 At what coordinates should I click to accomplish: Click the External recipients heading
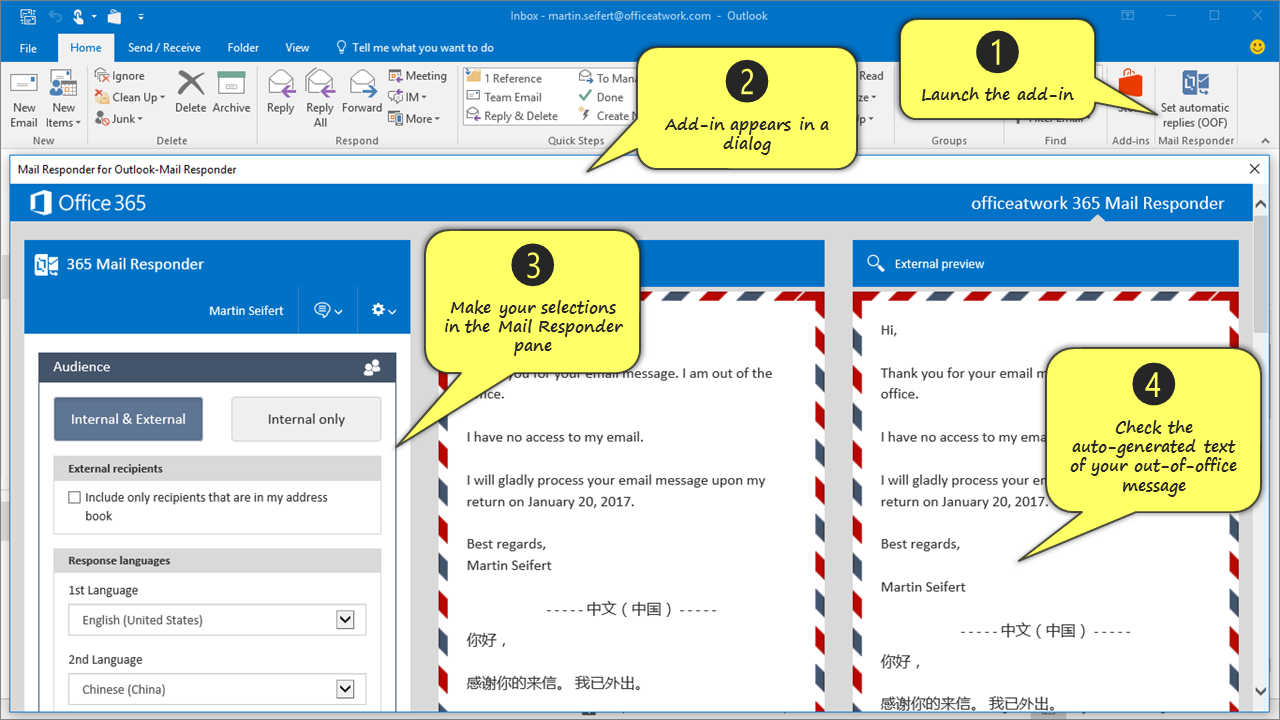point(115,469)
